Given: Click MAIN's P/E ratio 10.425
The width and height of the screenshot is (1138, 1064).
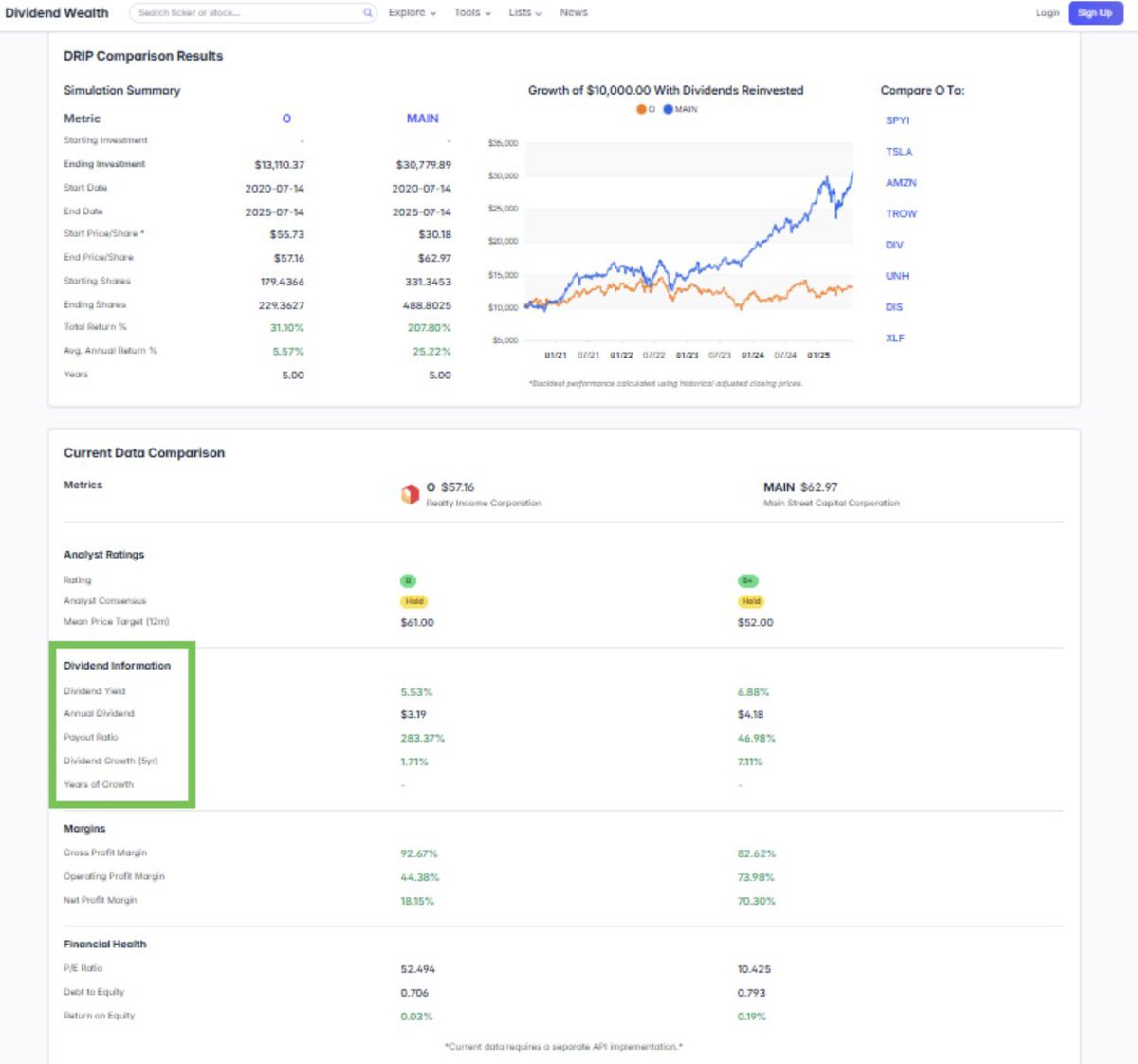Looking at the screenshot, I should click(x=754, y=969).
